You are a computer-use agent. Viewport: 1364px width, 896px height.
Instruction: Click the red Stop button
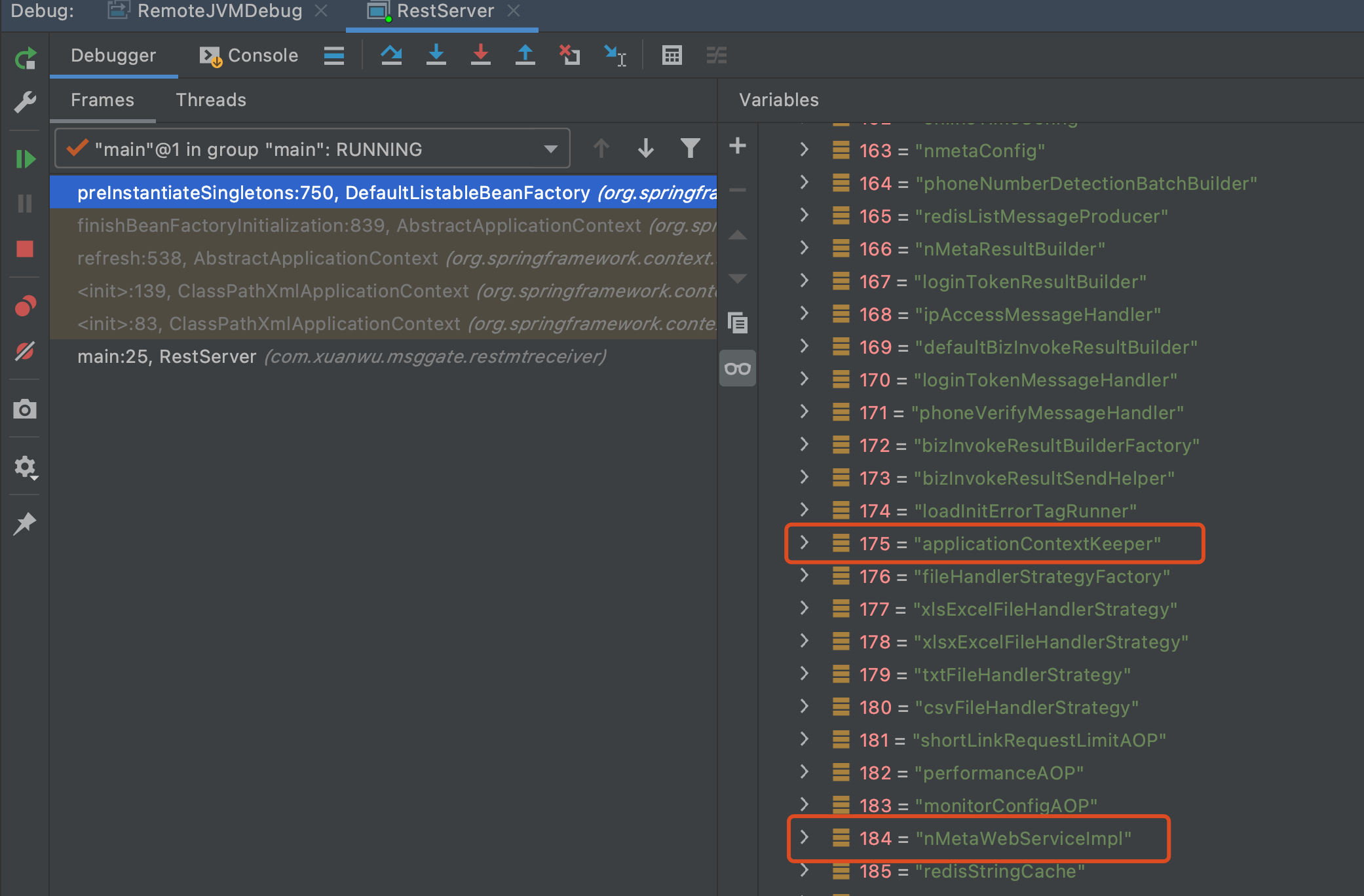[25, 249]
